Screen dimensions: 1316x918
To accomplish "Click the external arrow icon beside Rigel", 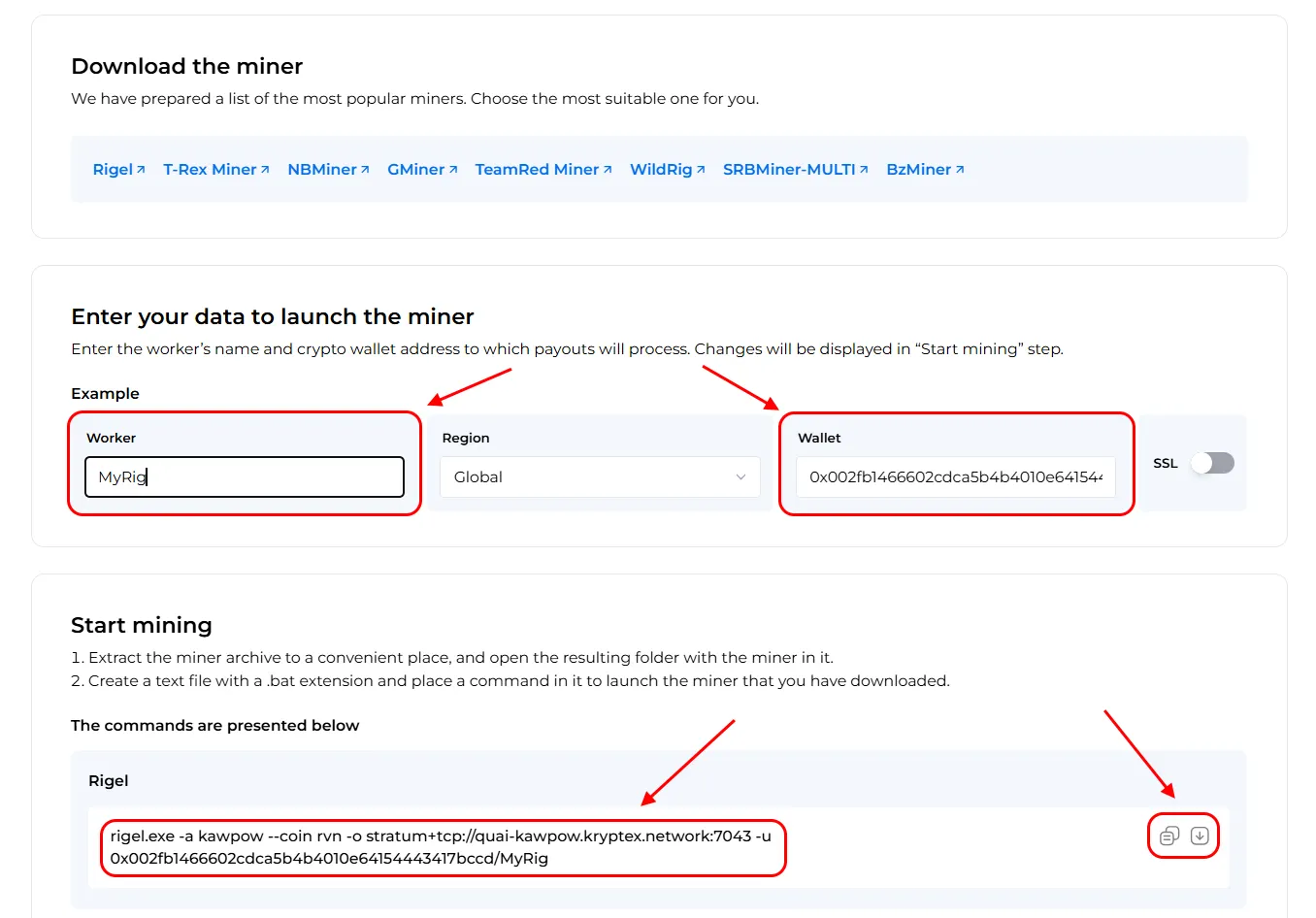I will coord(141,170).
